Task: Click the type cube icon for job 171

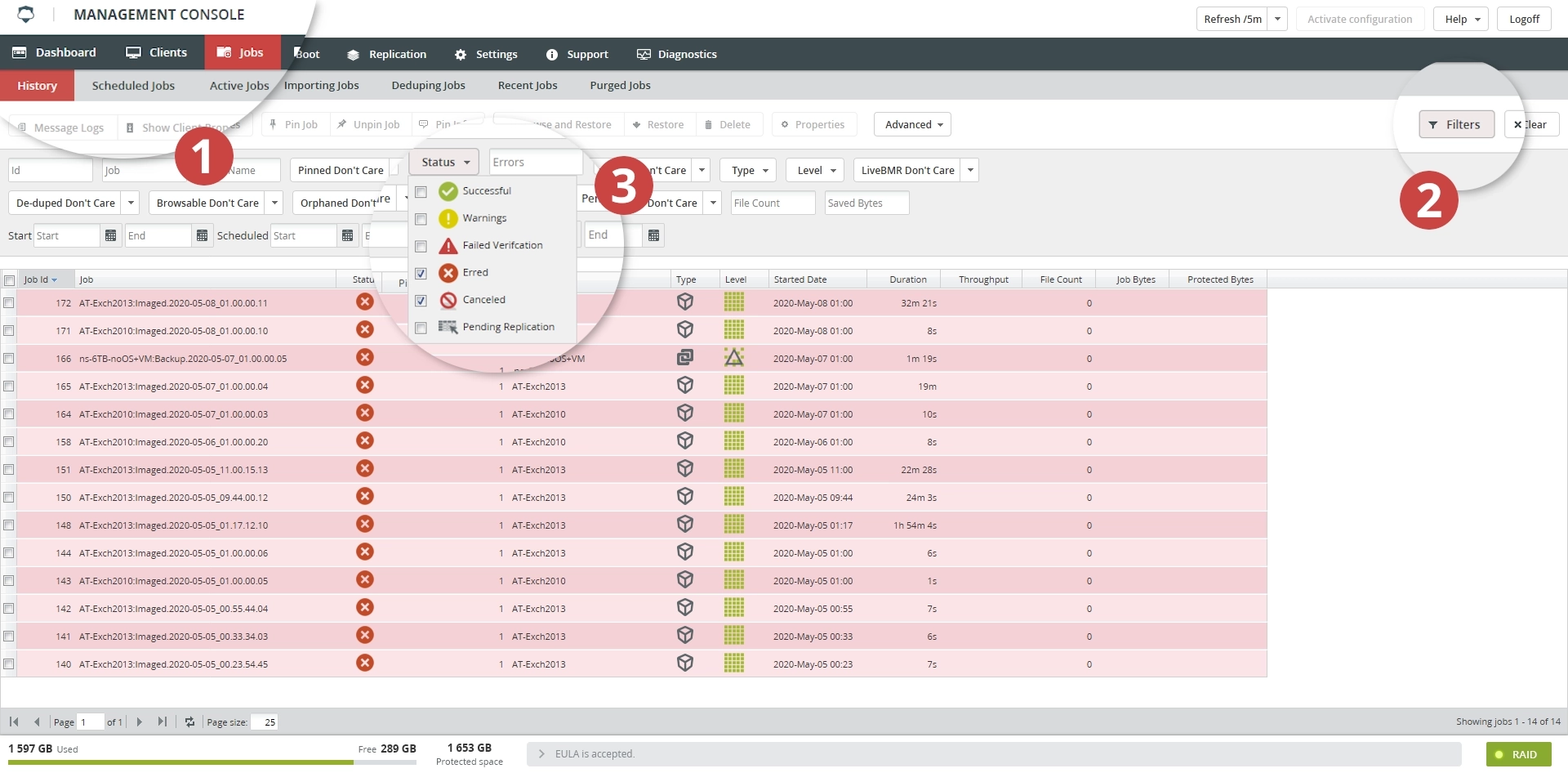Action: pyautogui.click(x=685, y=329)
